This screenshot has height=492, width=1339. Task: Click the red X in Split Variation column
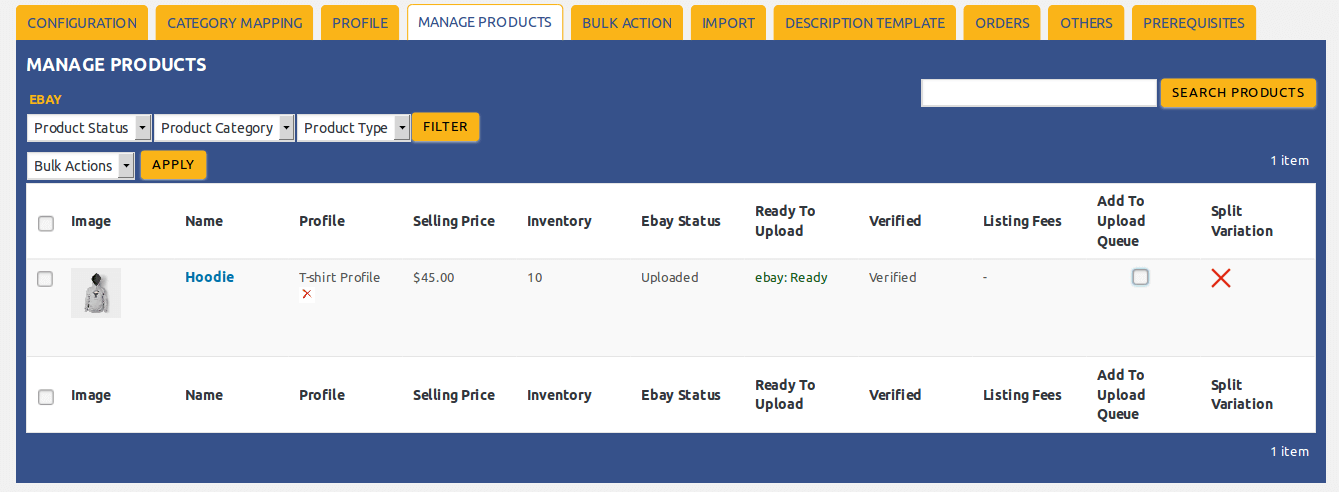(1220, 278)
